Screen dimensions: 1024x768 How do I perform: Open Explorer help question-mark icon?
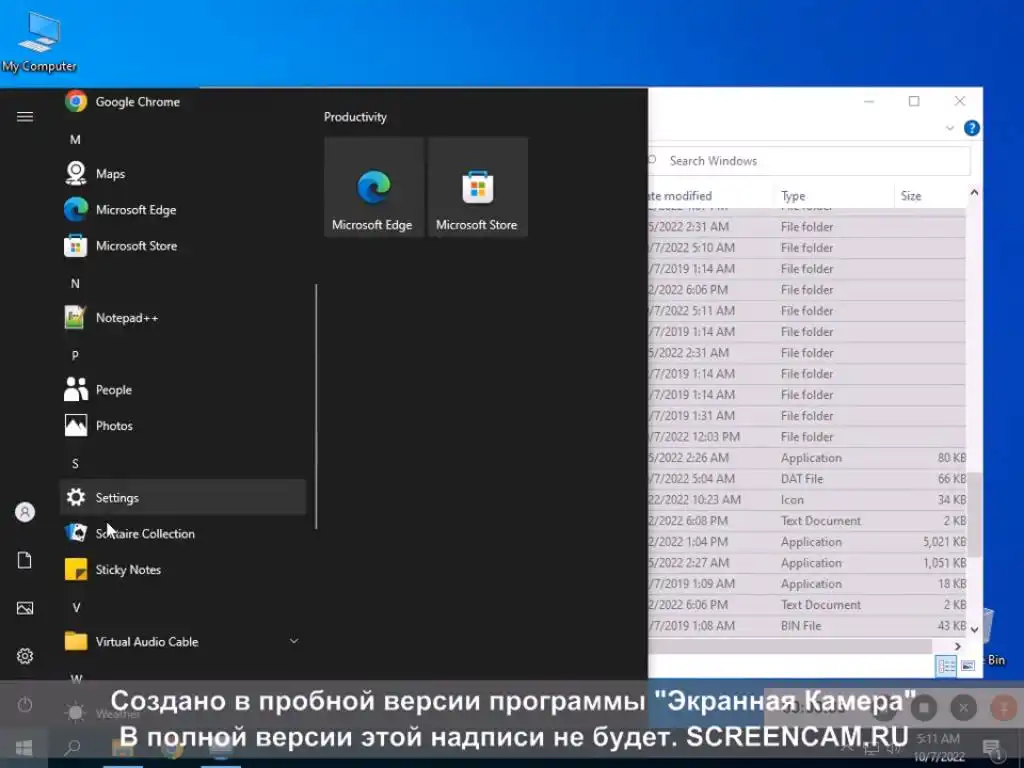[972, 128]
